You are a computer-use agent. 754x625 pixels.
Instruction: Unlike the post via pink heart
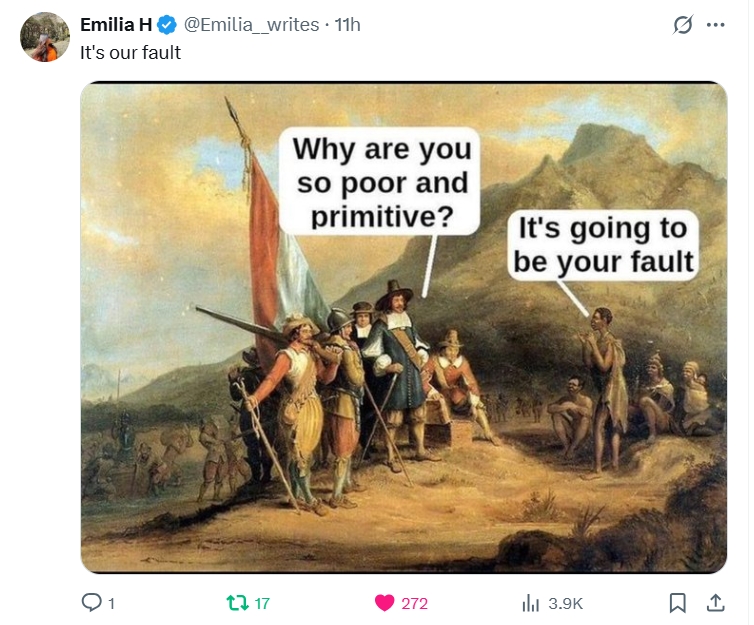click(x=385, y=602)
